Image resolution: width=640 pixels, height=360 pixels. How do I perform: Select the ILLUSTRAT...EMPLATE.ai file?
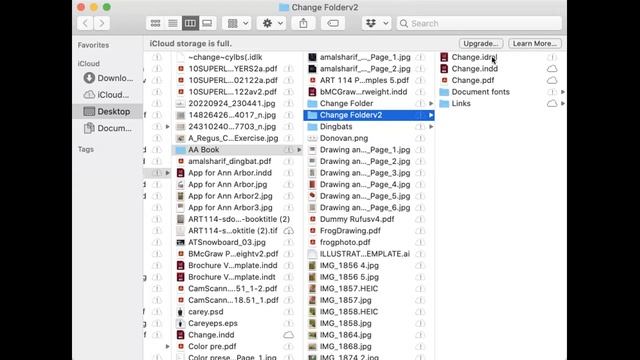point(364,254)
